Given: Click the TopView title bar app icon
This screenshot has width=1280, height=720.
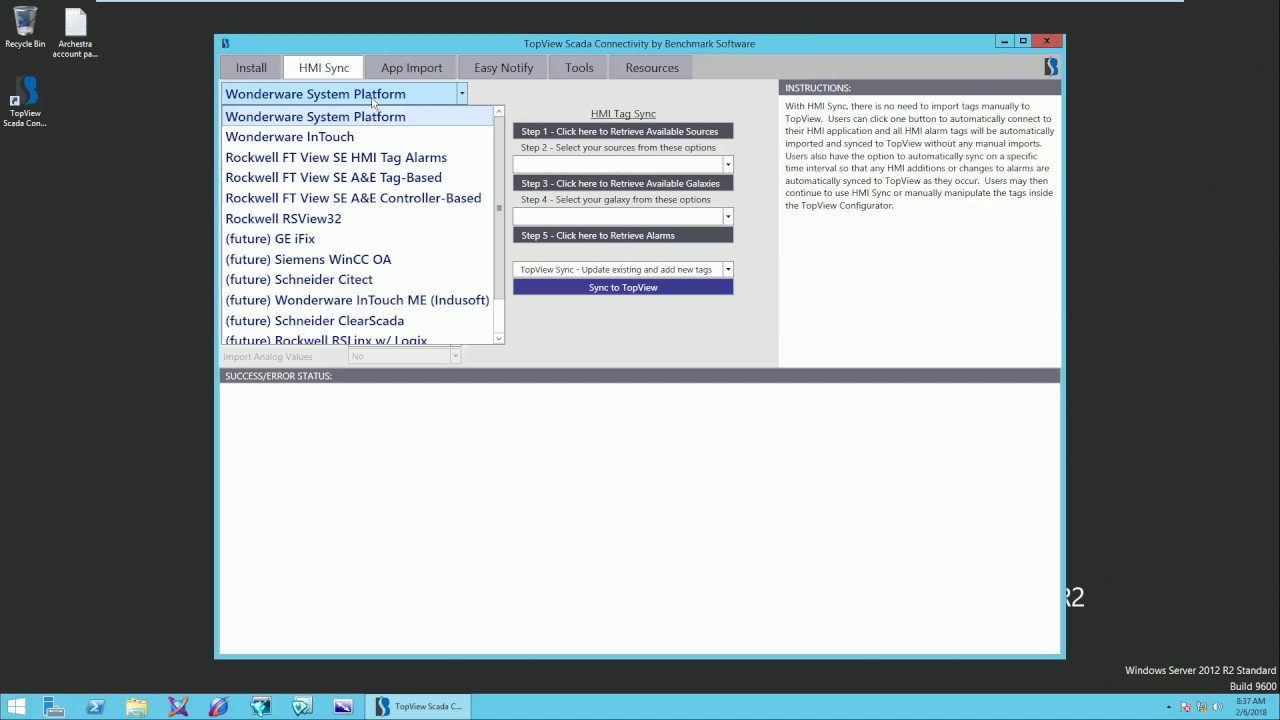Looking at the screenshot, I should click(x=226, y=43).
